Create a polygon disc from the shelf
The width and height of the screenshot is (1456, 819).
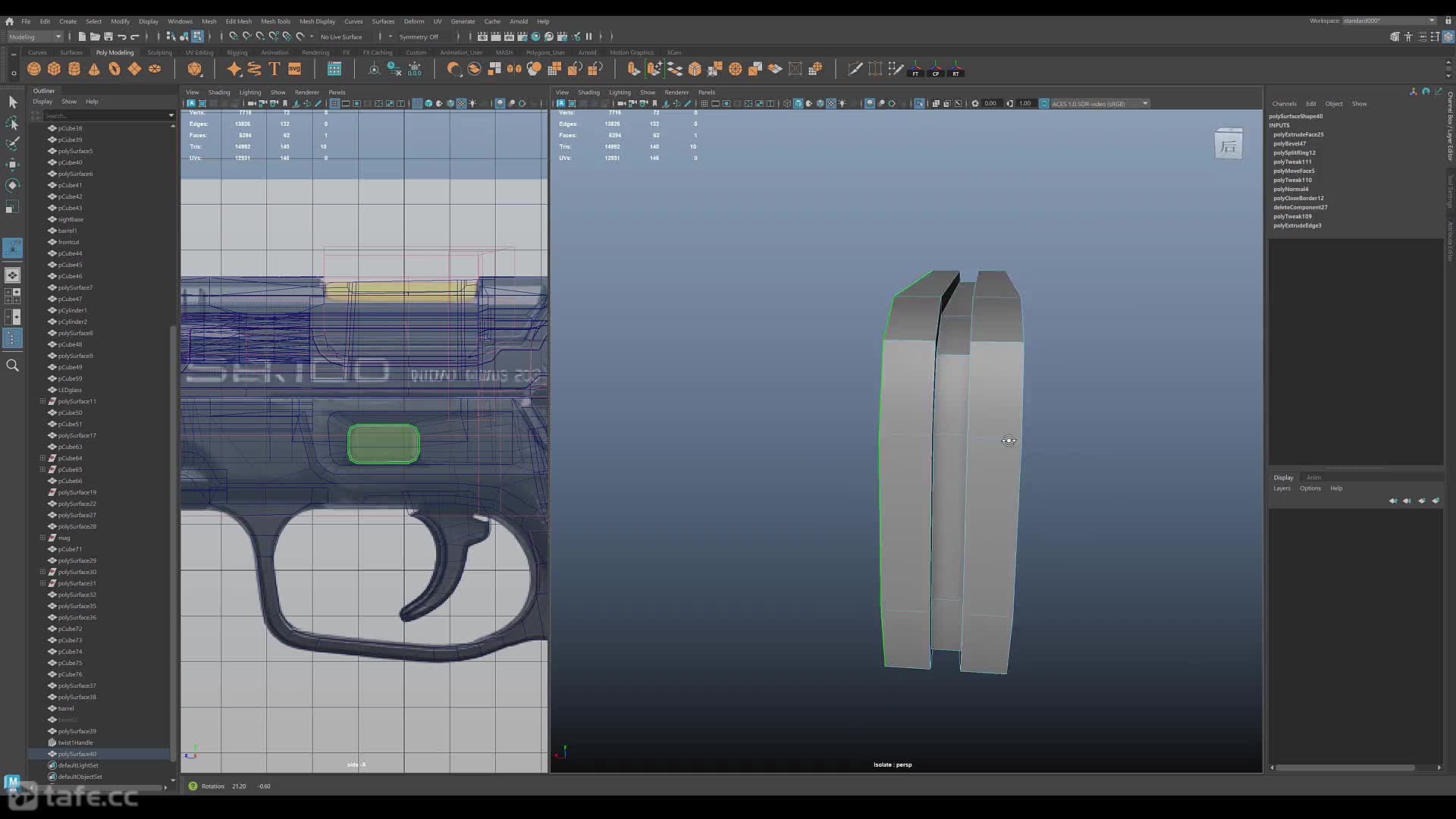pyautogui.click(x=155, y=69)
